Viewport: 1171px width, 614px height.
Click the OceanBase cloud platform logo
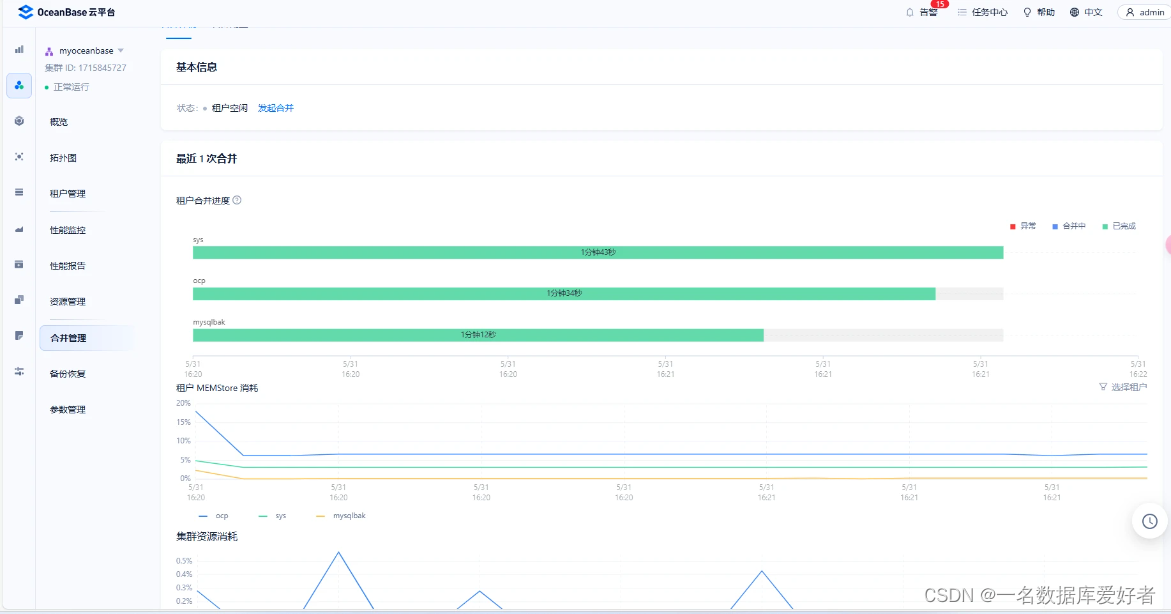click(66, 12)
